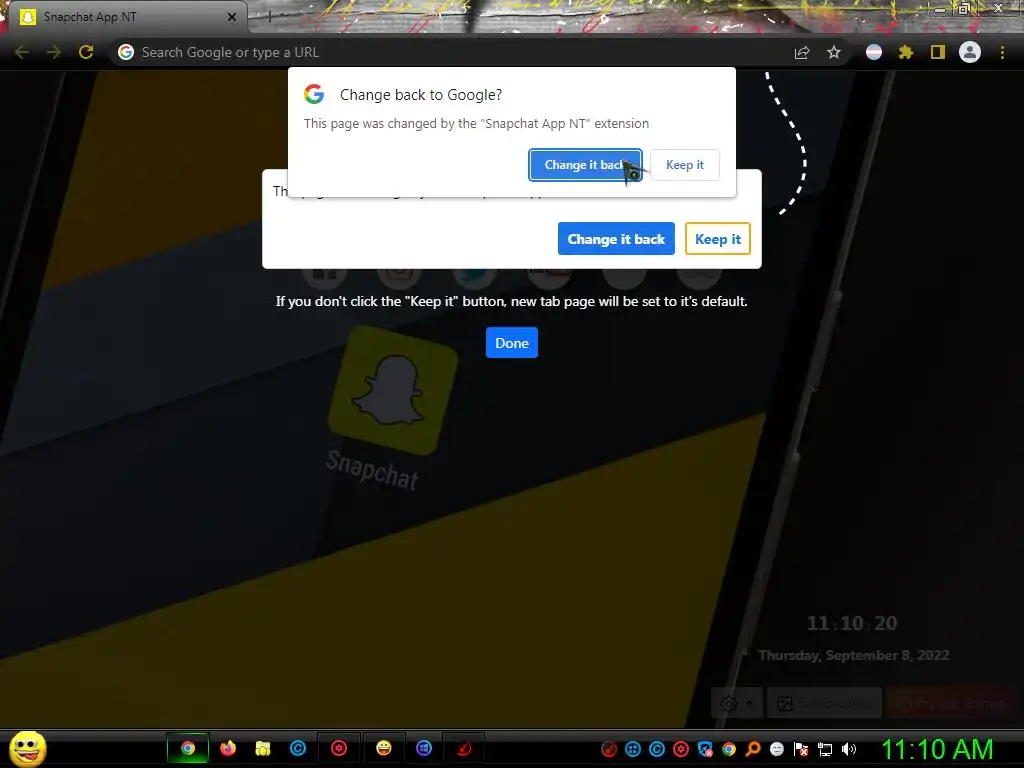Click the text "This page was changed by the 'Snapchat App NT' extension"

click(476, 123)
